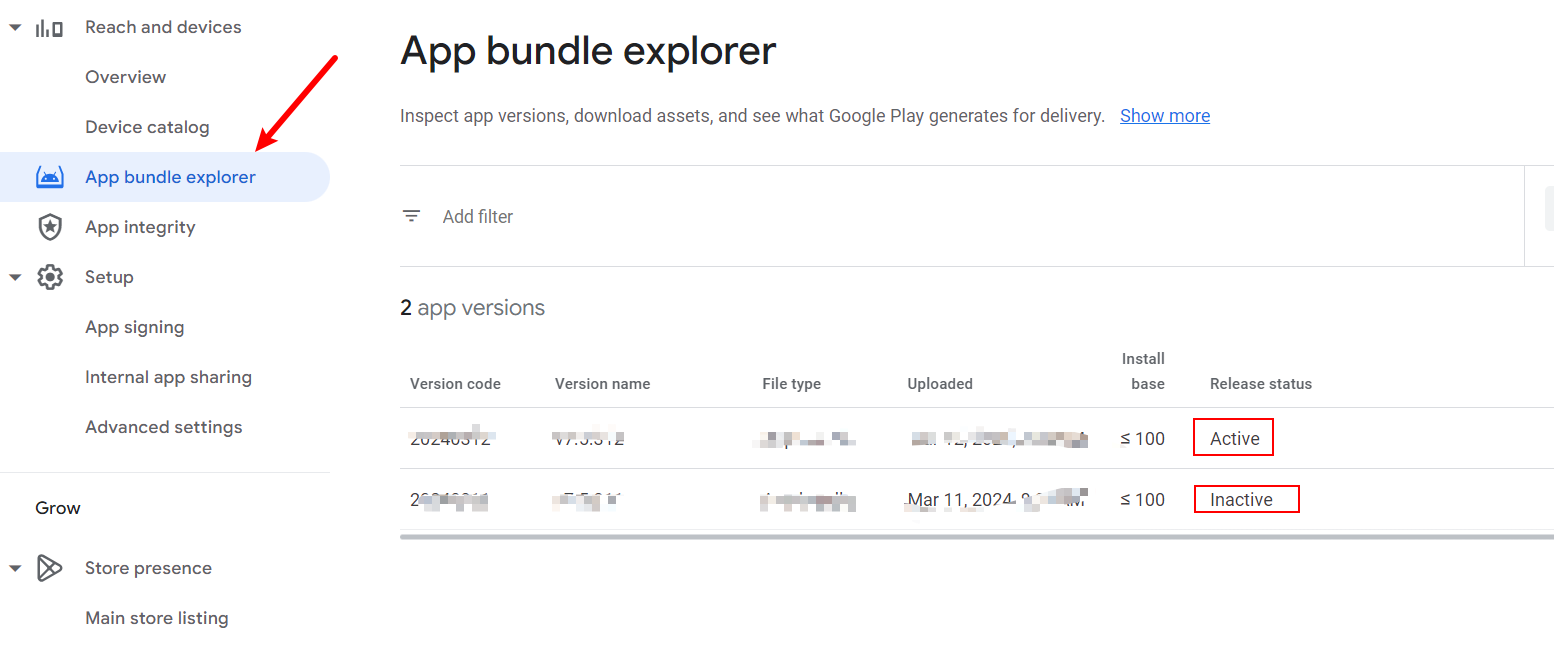Collapse the Store presence section

point(15,568)
